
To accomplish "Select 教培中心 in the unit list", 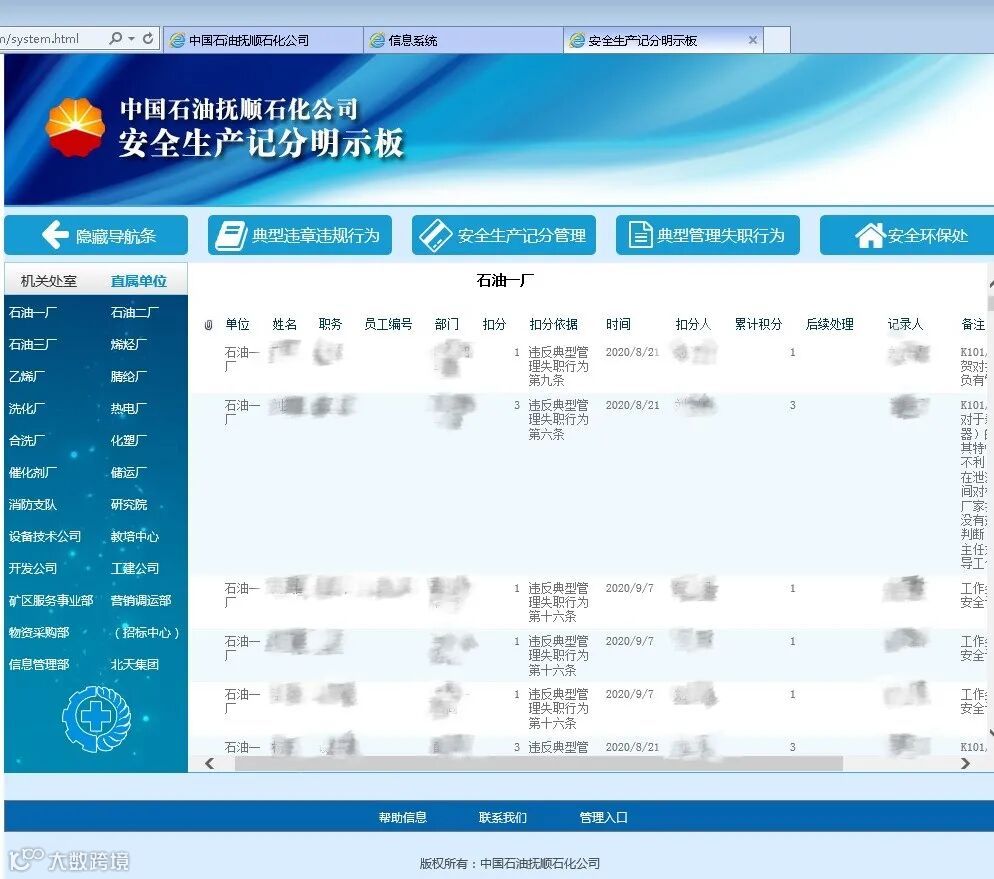I will point(134,536).
